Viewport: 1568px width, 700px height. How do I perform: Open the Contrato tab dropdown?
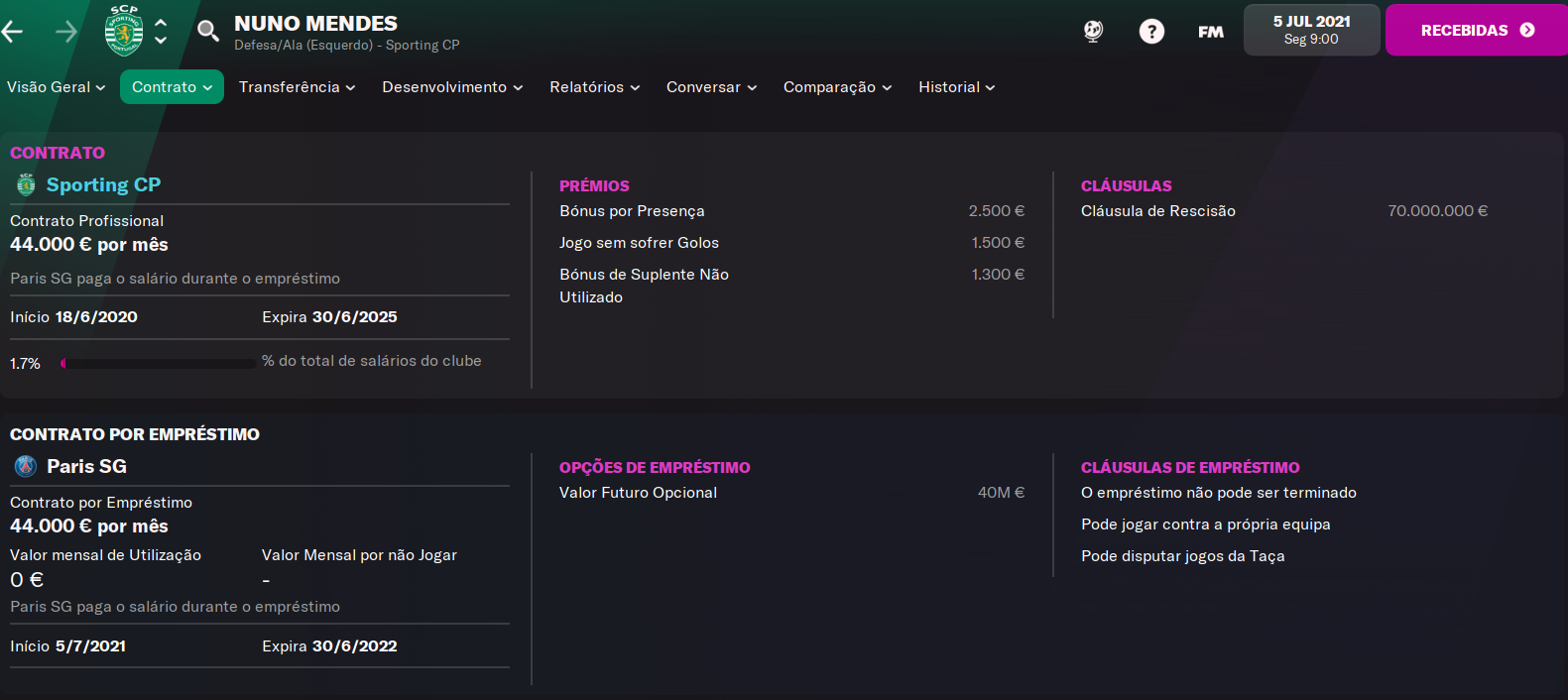[x=172, y=87]
